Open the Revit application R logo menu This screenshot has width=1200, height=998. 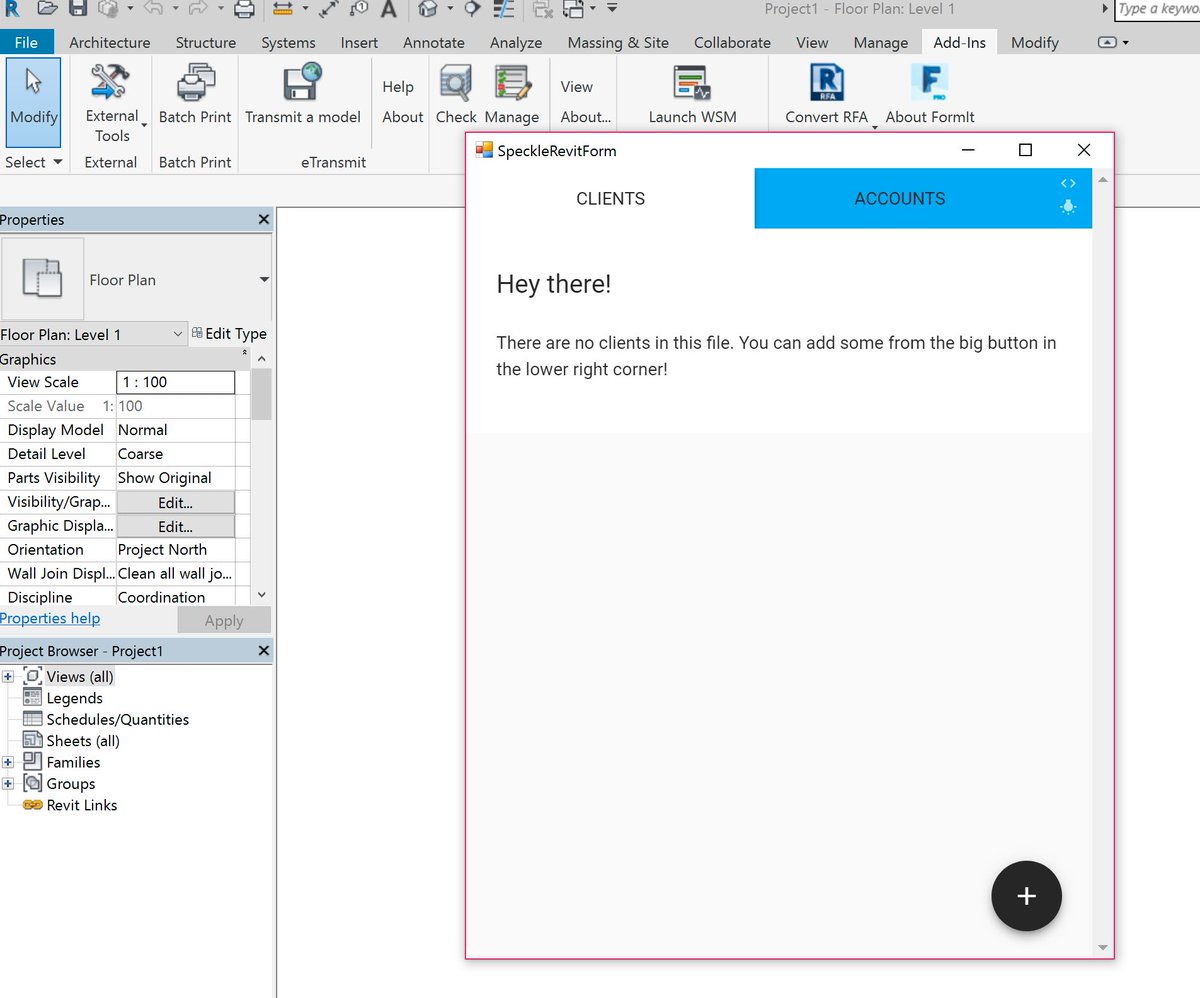(11, 8)
